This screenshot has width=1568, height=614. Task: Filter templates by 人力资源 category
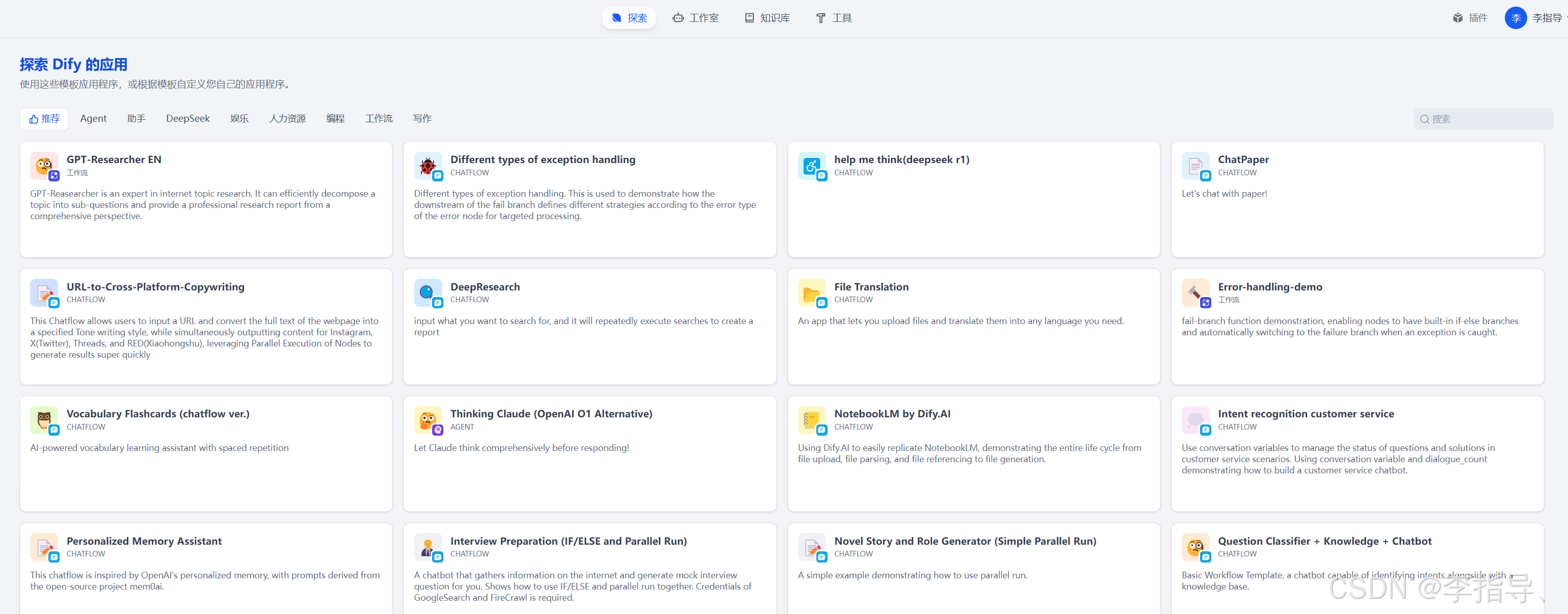point(287,119)
